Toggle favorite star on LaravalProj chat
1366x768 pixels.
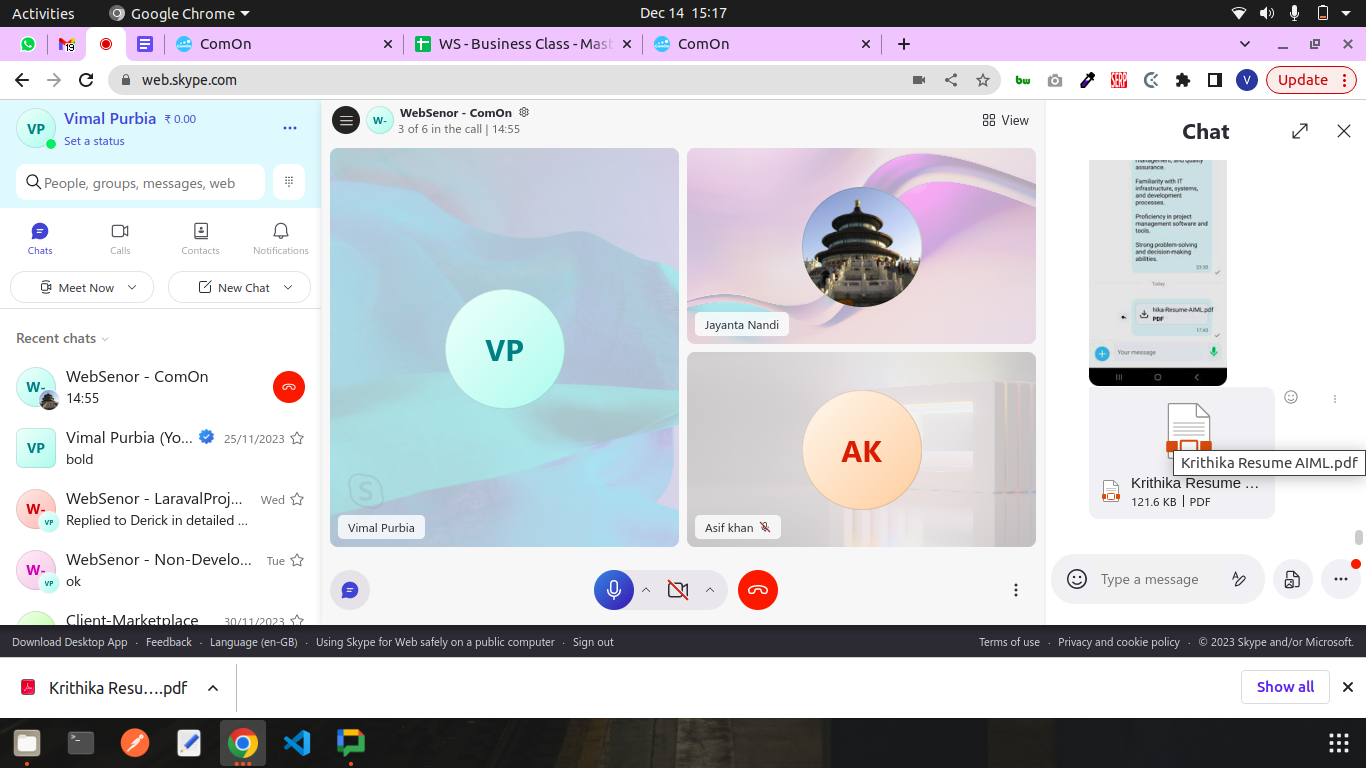(297, 499)
